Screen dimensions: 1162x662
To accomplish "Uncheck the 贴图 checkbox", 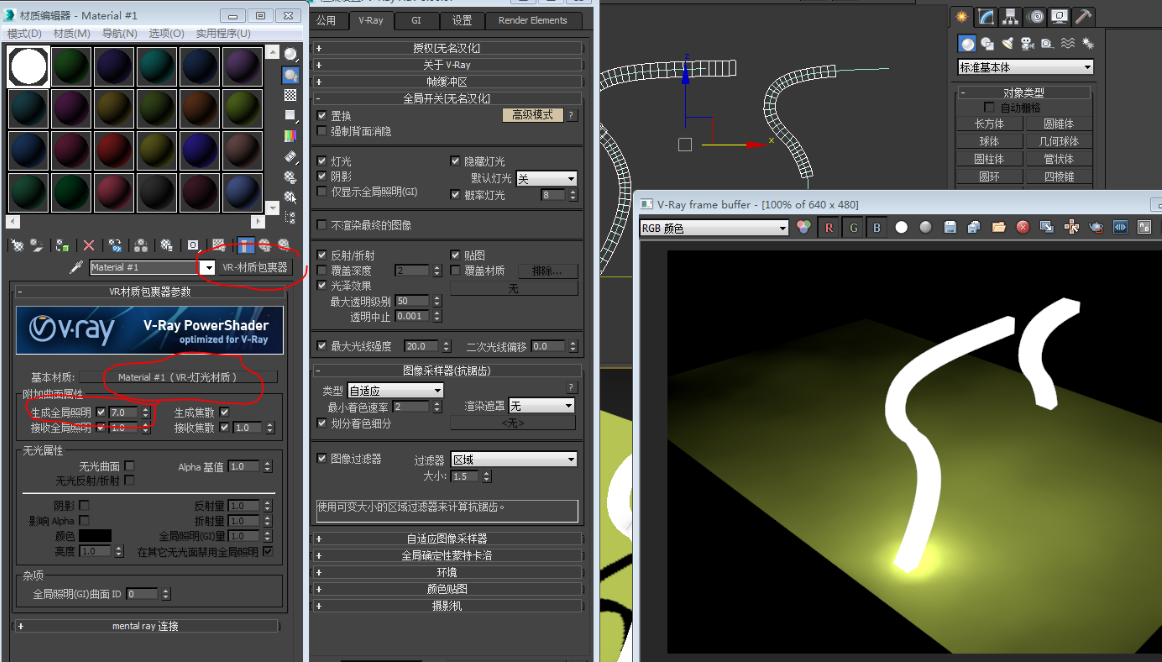I will click(x=455, y=255).
